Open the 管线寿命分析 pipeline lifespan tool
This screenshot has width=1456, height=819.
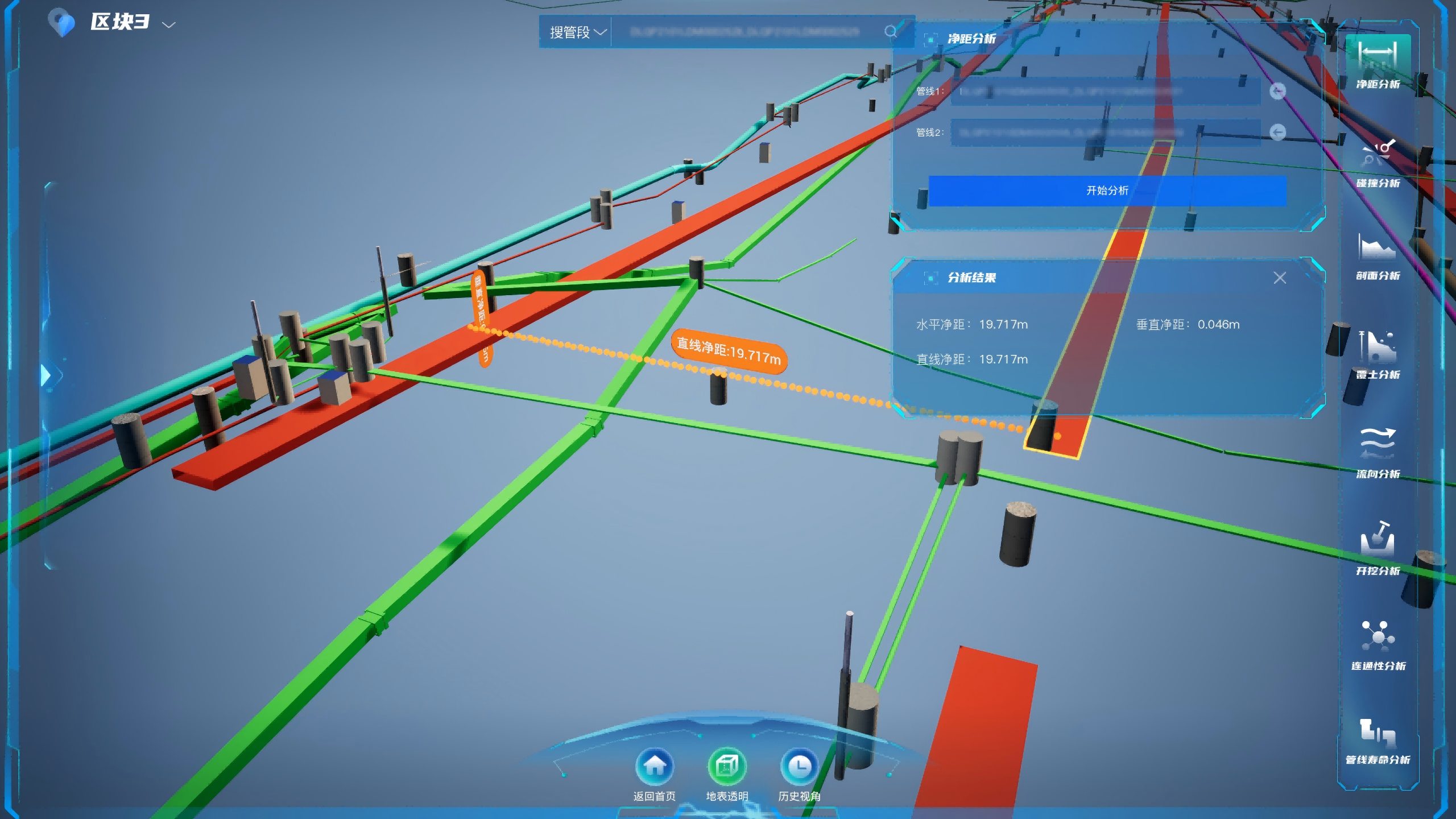[1378, 735]
